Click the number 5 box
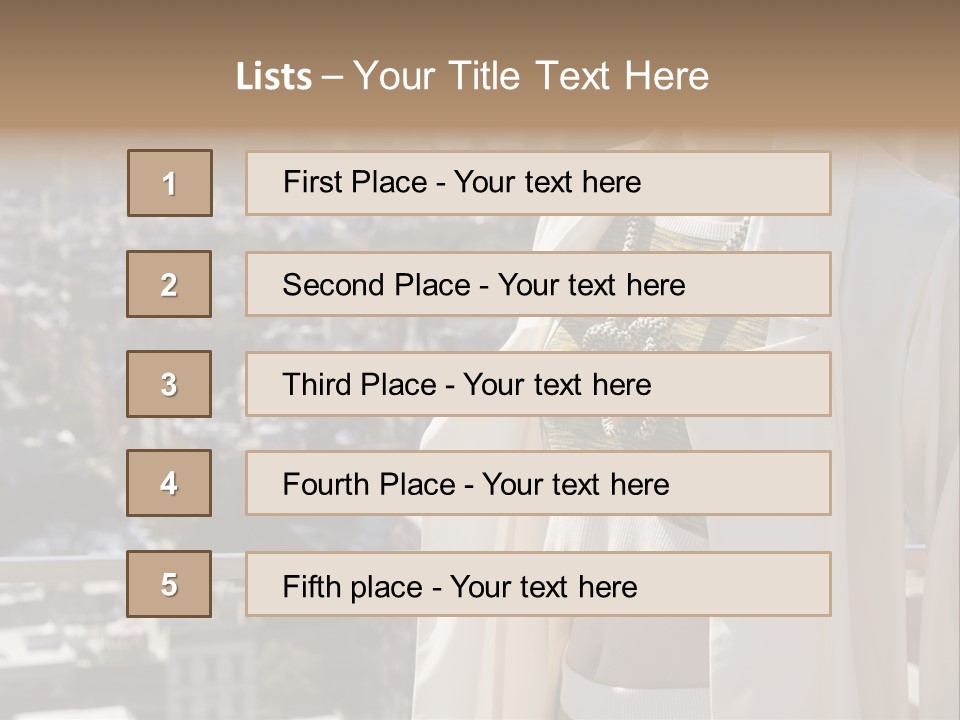Image resolution: width=960 pixels, height=720 pixels. 169,584
